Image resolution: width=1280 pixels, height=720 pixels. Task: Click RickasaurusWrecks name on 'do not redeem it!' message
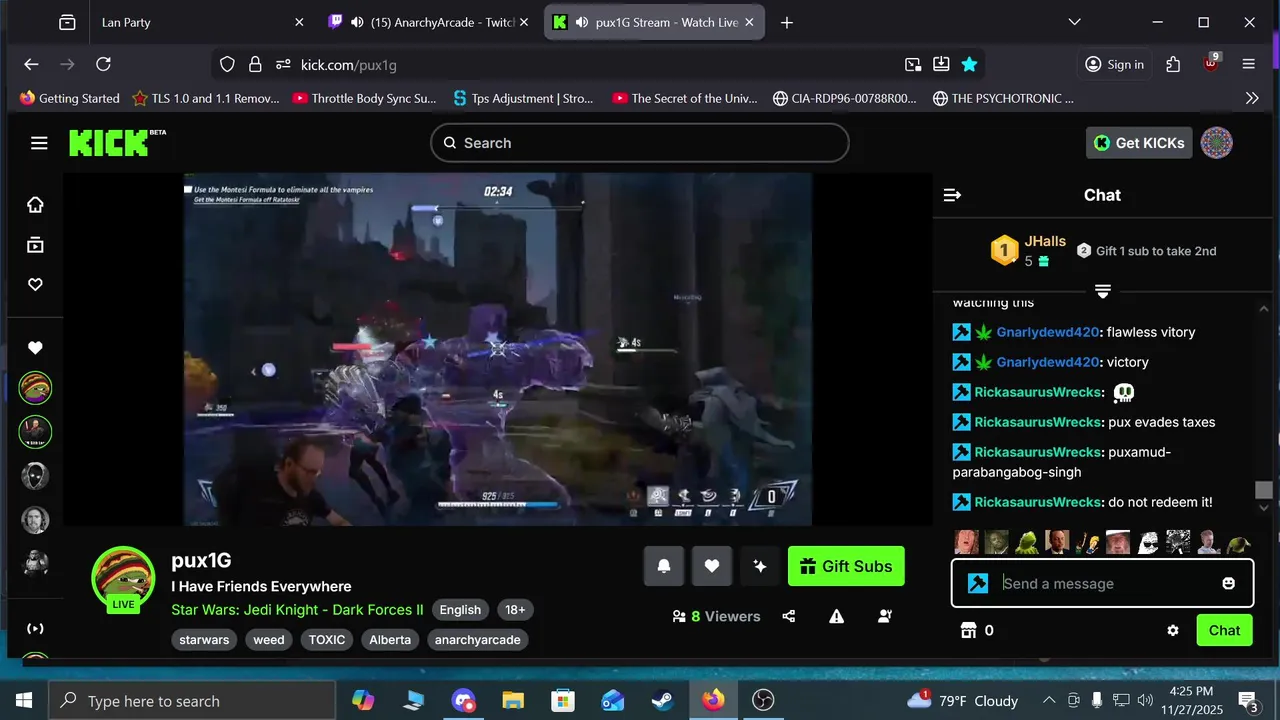1038,502
